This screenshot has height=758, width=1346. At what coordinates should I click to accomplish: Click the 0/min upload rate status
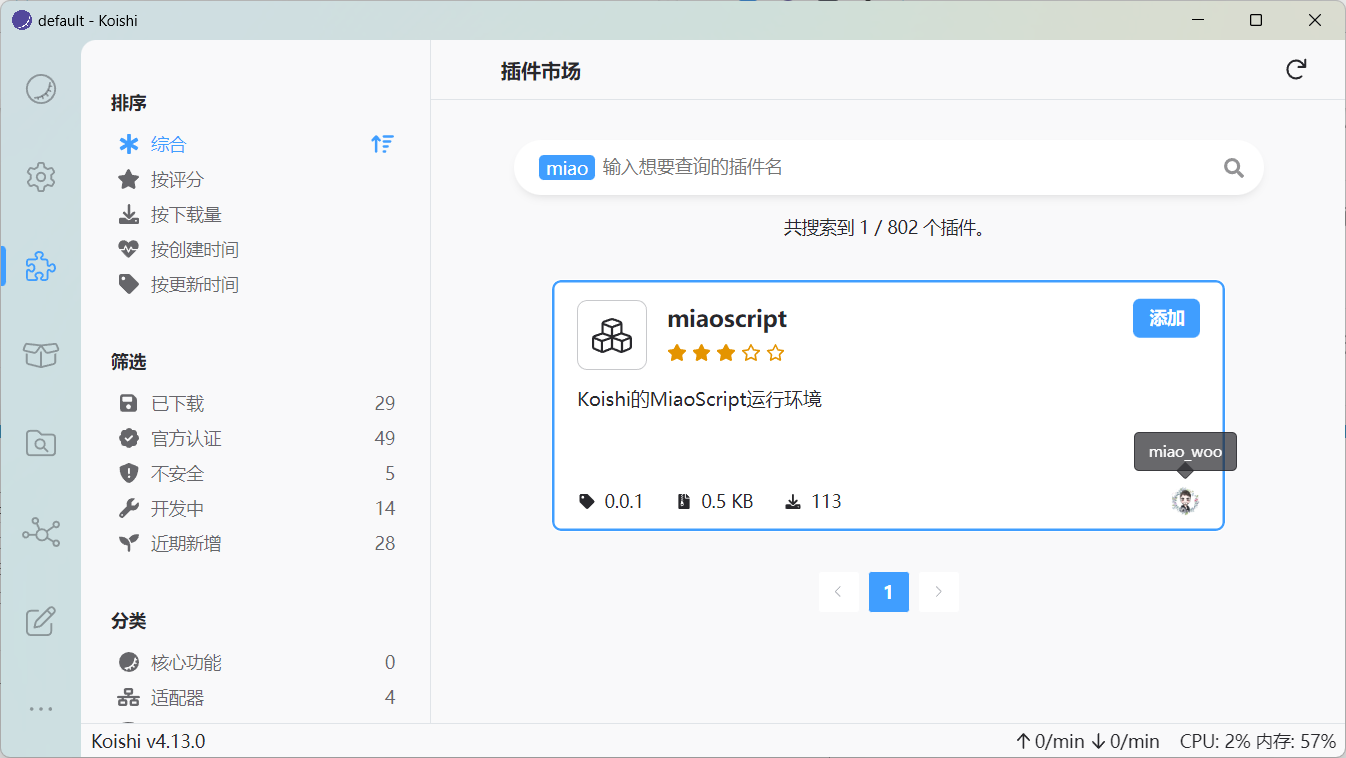click(x=1050, y=741)
